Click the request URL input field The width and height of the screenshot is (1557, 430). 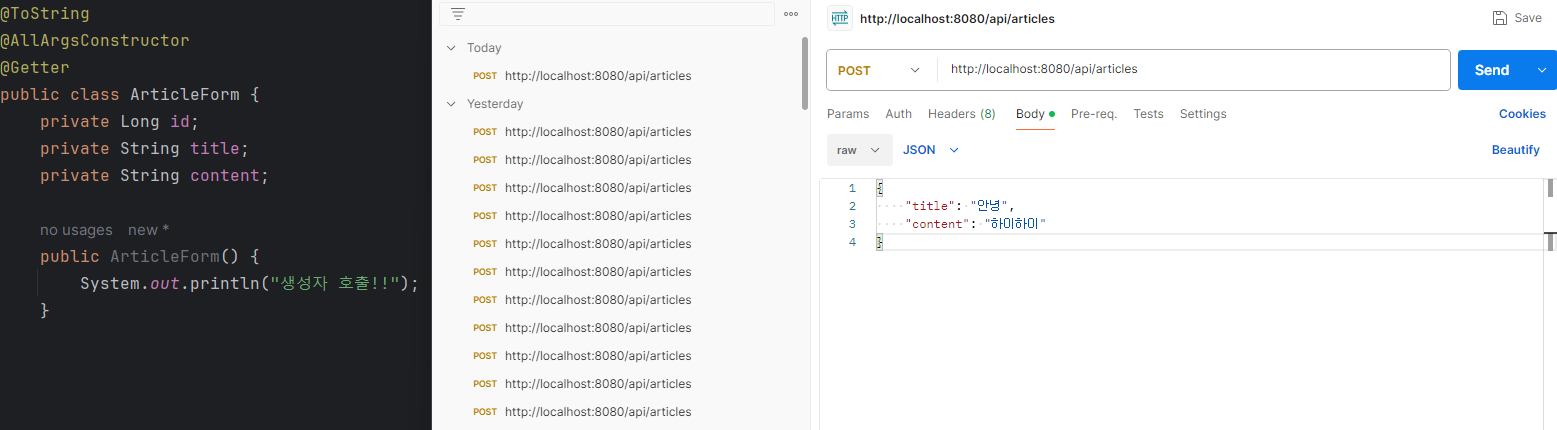coord(1193,70)
